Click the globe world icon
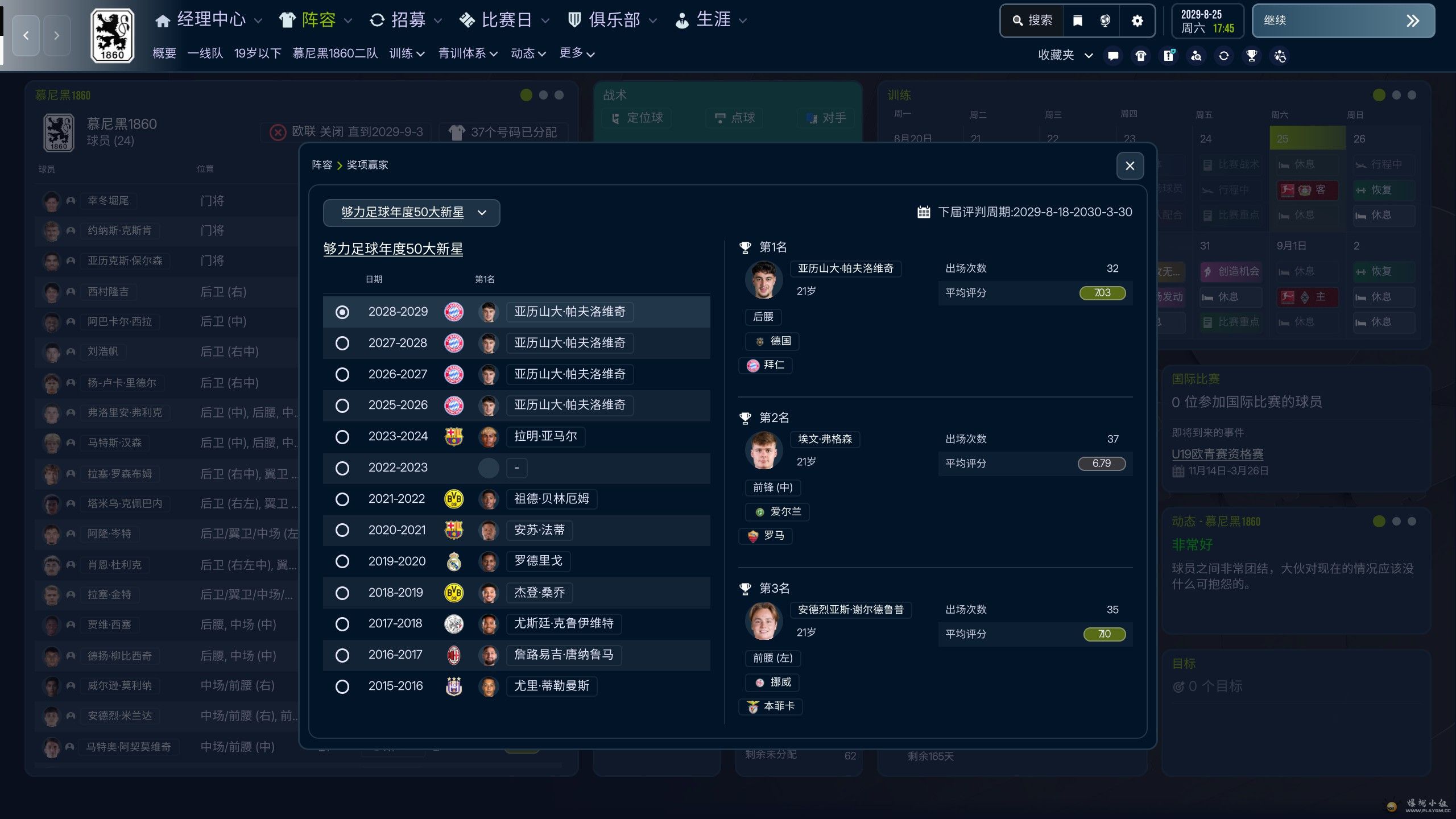This screenshot has height=819, width=1456. pyautogui.click(x=1105, y=21)
